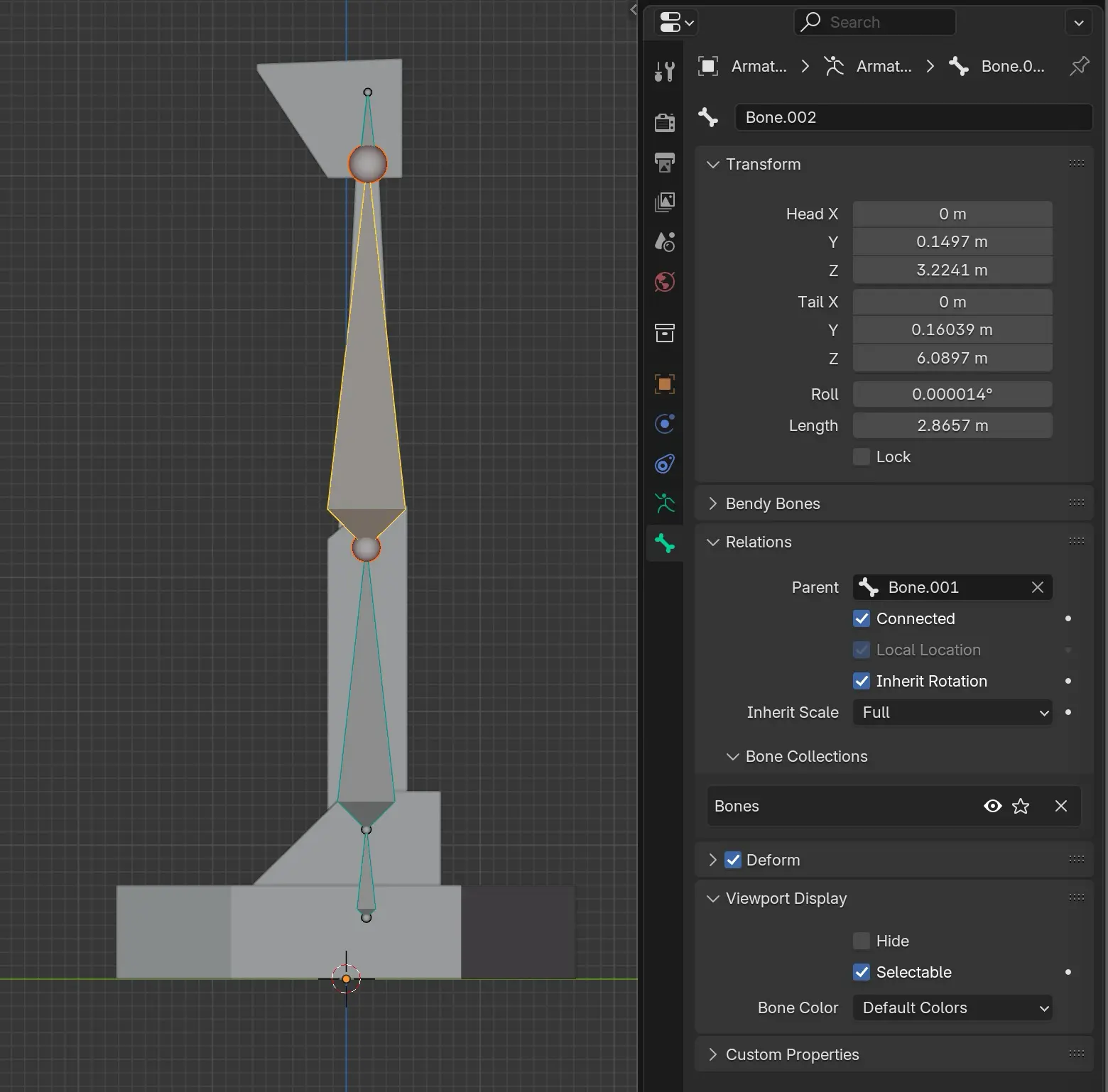The height and width of the screenshot is (1092, 1108).
Task: Open Physics properties tab
Action: 665,424
